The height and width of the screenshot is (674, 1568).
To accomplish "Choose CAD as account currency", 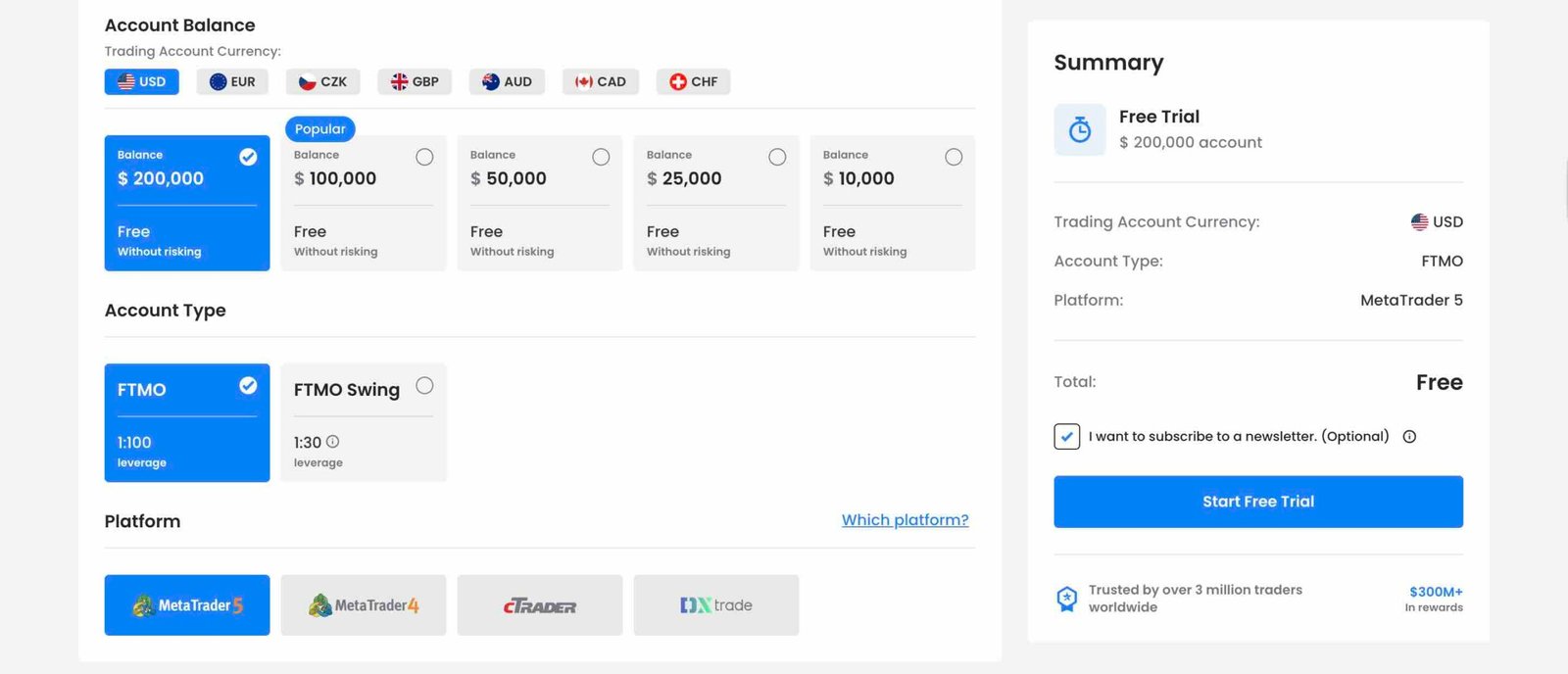I will (600, 81).
